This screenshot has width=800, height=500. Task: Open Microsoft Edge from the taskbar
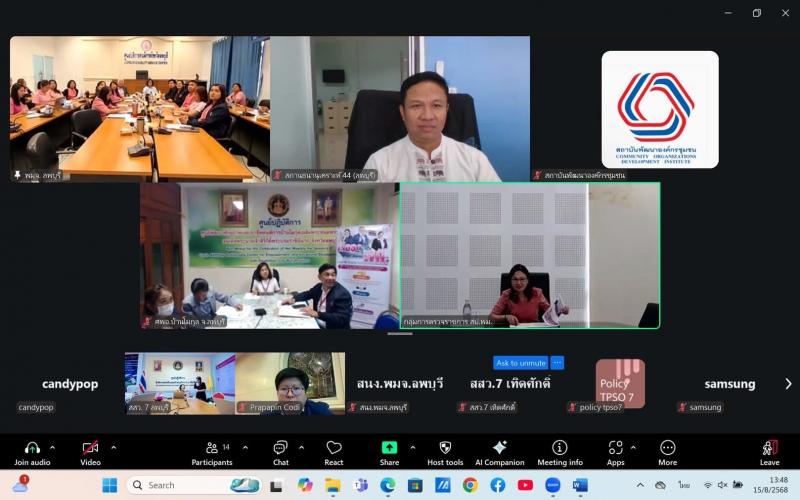(388, 485)
